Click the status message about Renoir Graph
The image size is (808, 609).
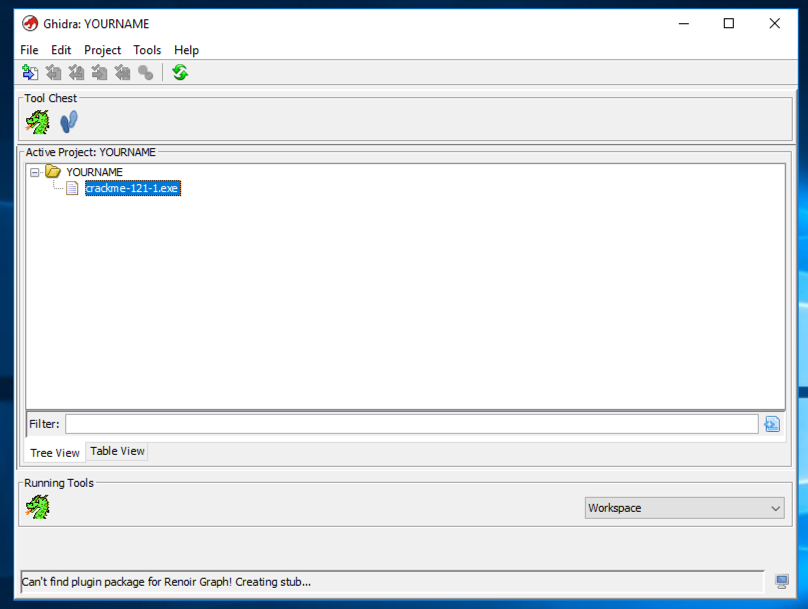pos(166,582)
